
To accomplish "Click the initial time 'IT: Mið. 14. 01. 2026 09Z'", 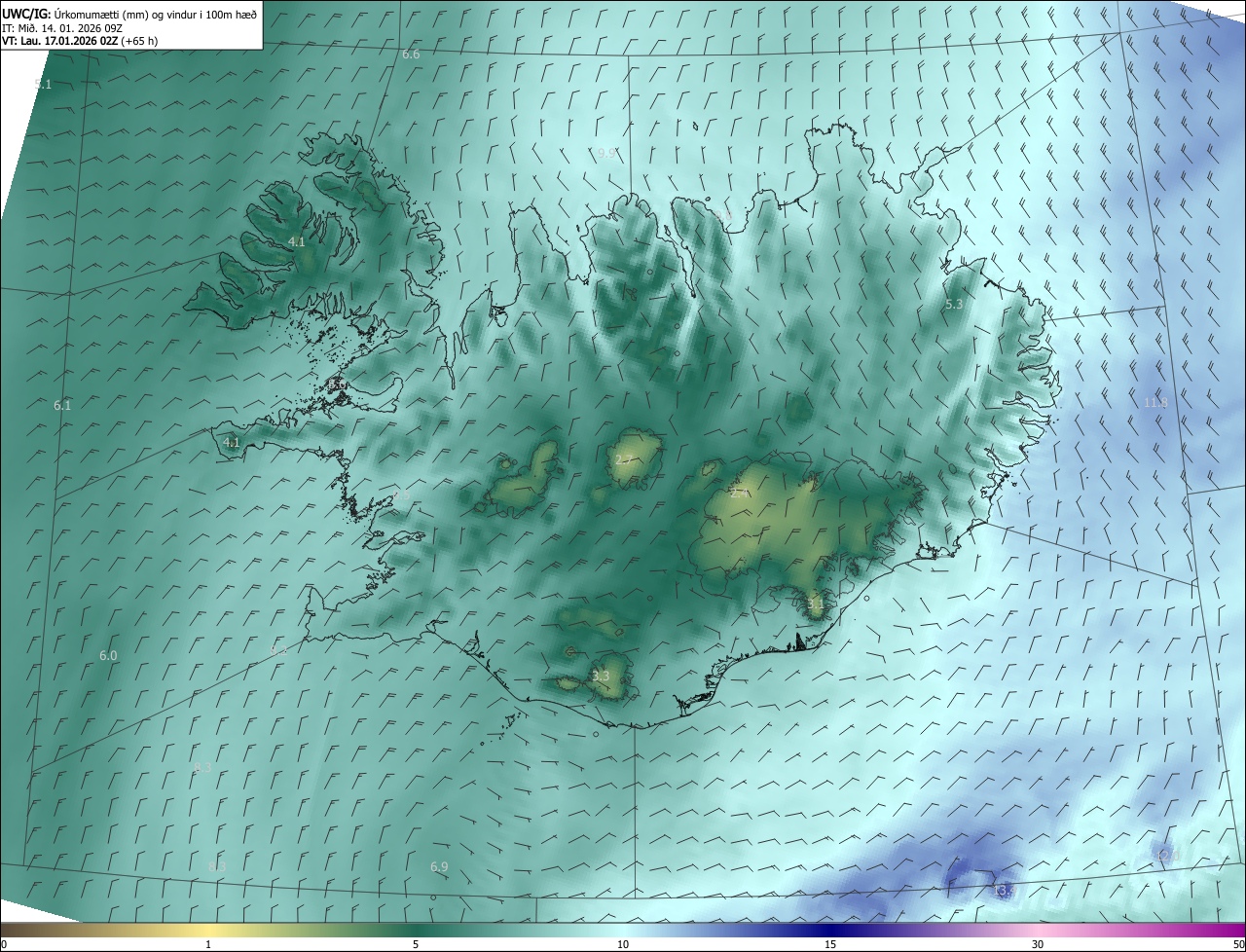I will coord(62,27).
